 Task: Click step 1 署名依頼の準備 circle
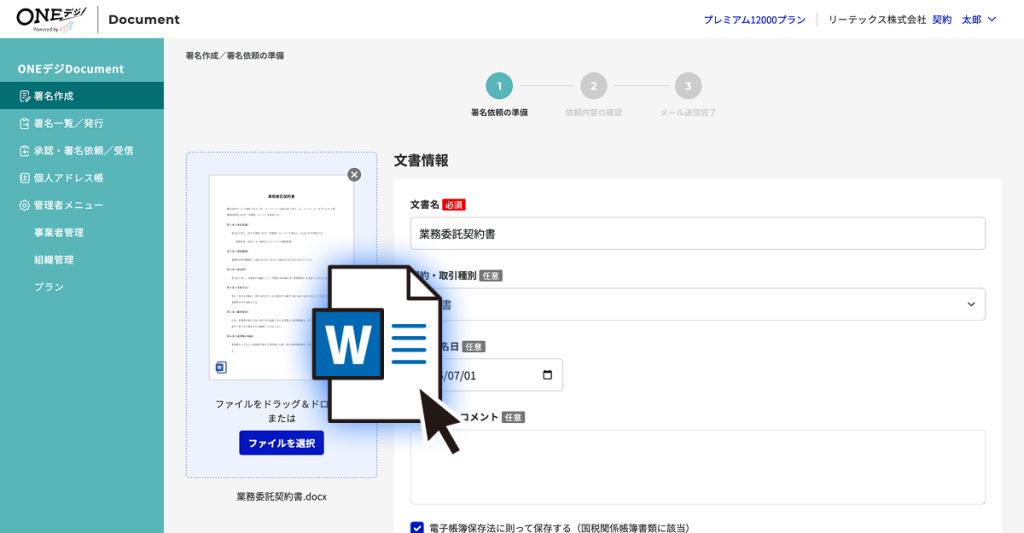tap(500, 86)
